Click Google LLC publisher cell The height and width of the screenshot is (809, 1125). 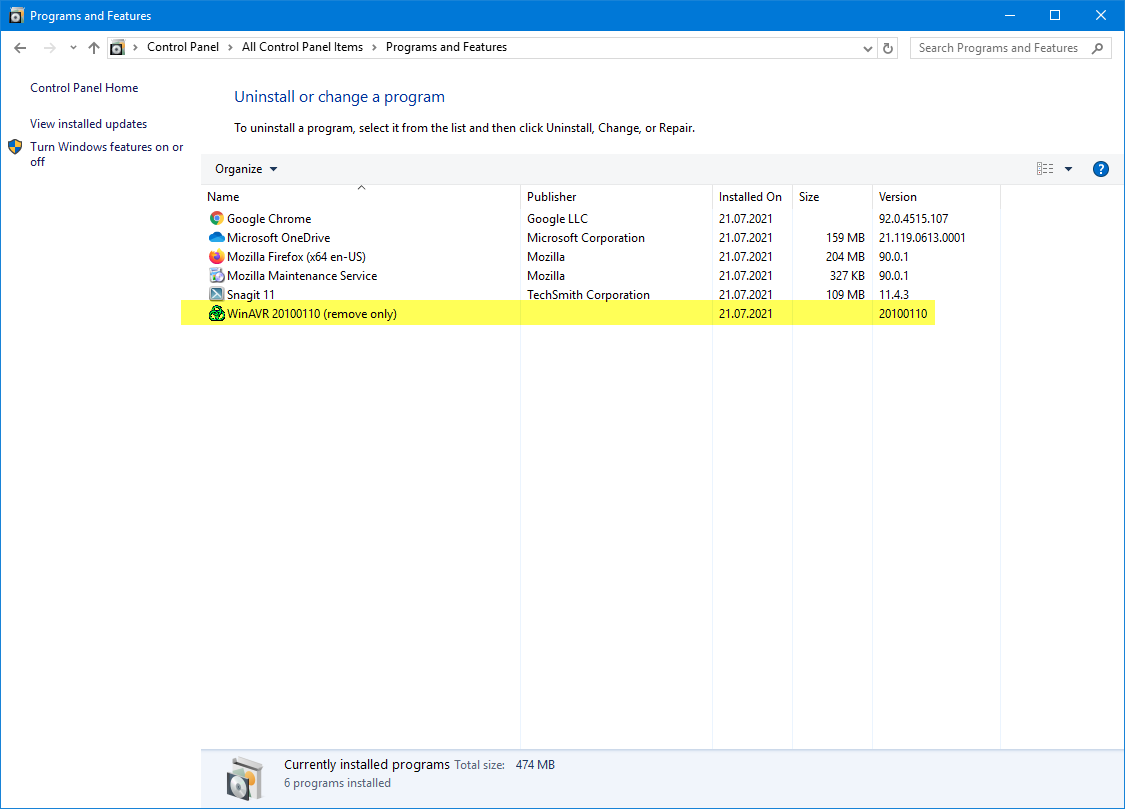[557, 219]
